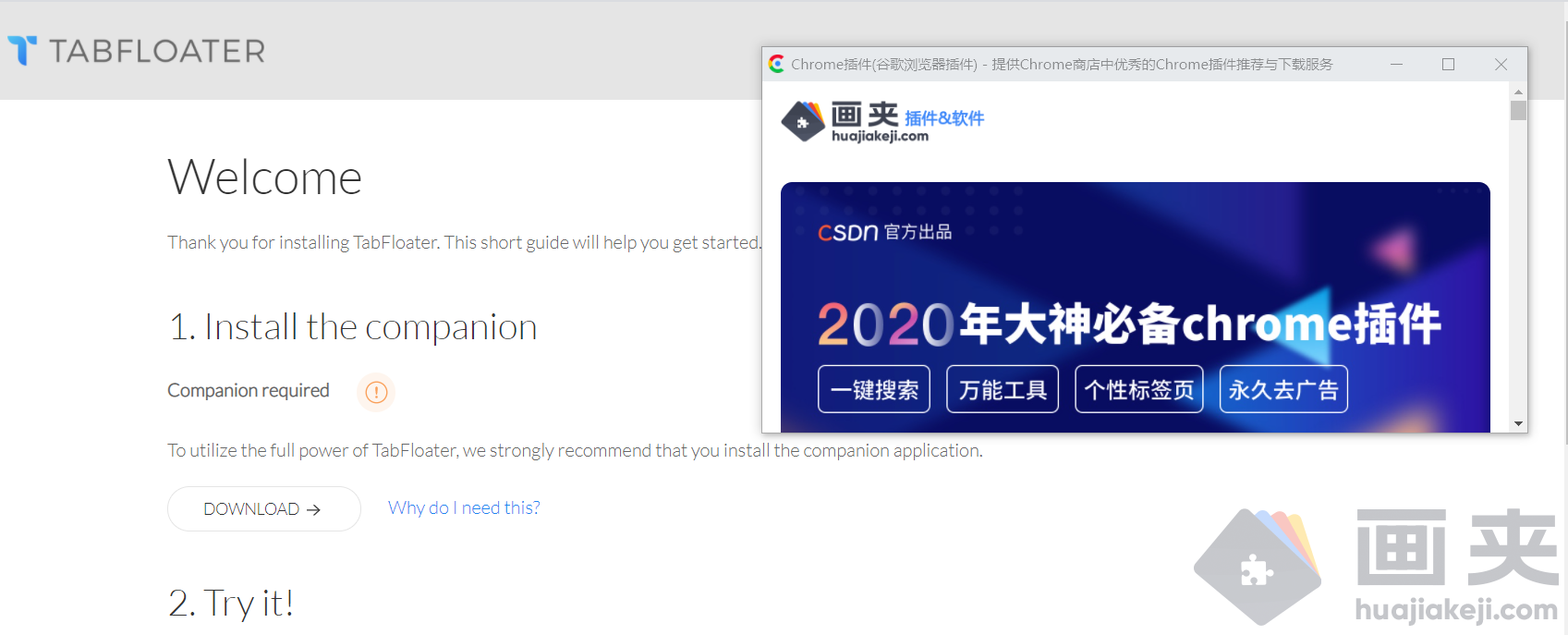Minimize the floating Chrome插件 window
The width and height of the screenshot is (1568, 635).
(x=1397, y=64)
